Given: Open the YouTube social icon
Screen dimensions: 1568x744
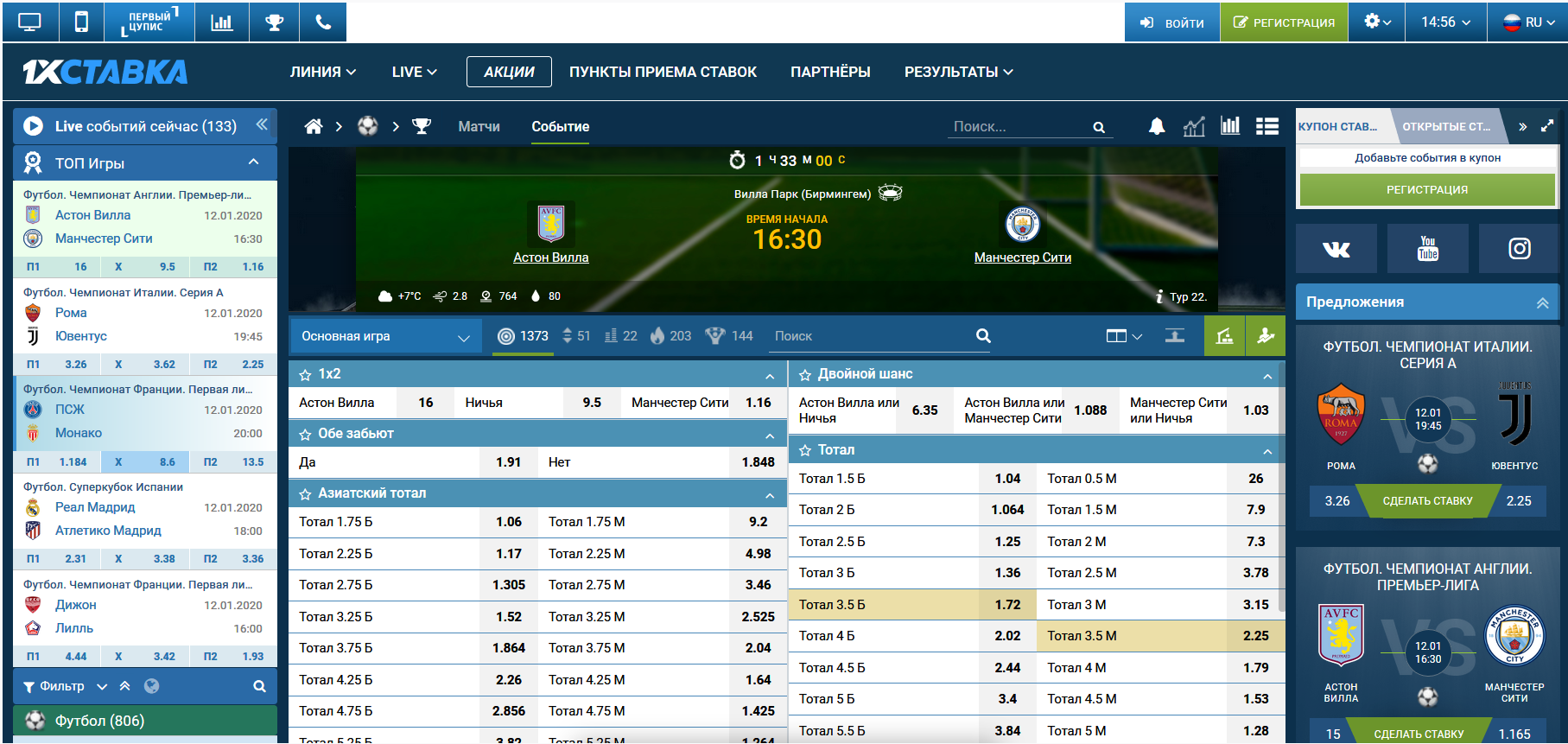Looking at the screenshot, I should click(1428, 249).
